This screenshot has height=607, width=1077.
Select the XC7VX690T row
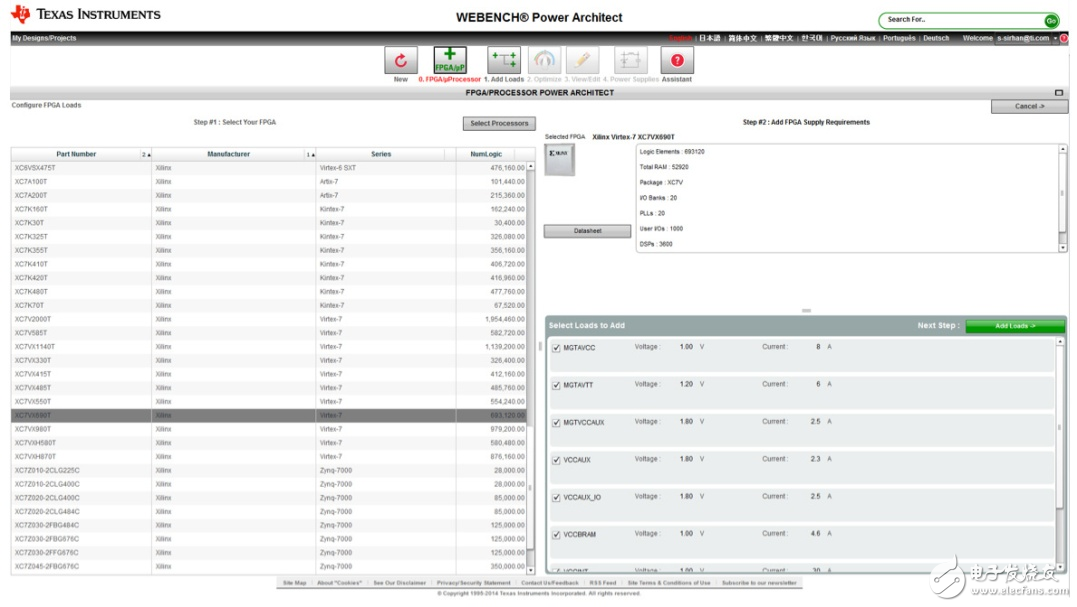tap(269, 415)
